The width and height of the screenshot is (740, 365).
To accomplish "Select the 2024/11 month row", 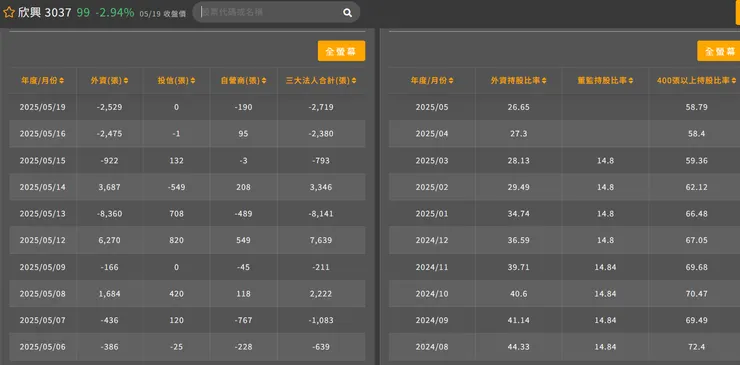I will coord(564,267).
